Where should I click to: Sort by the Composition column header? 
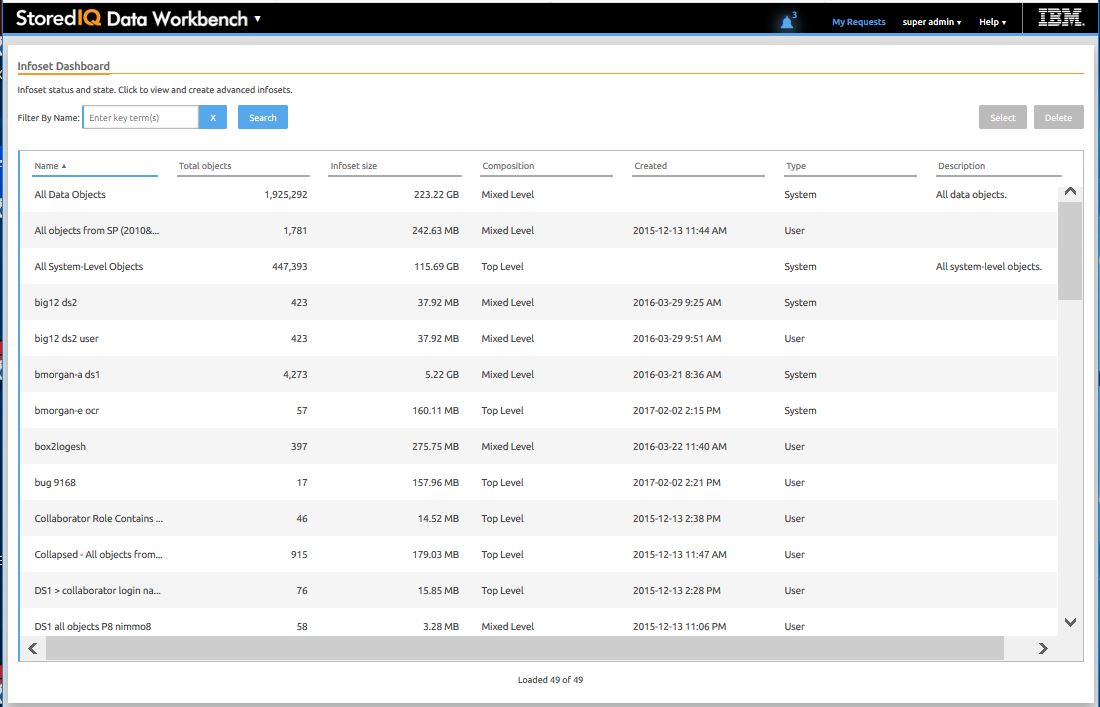[x=546, y=166]
